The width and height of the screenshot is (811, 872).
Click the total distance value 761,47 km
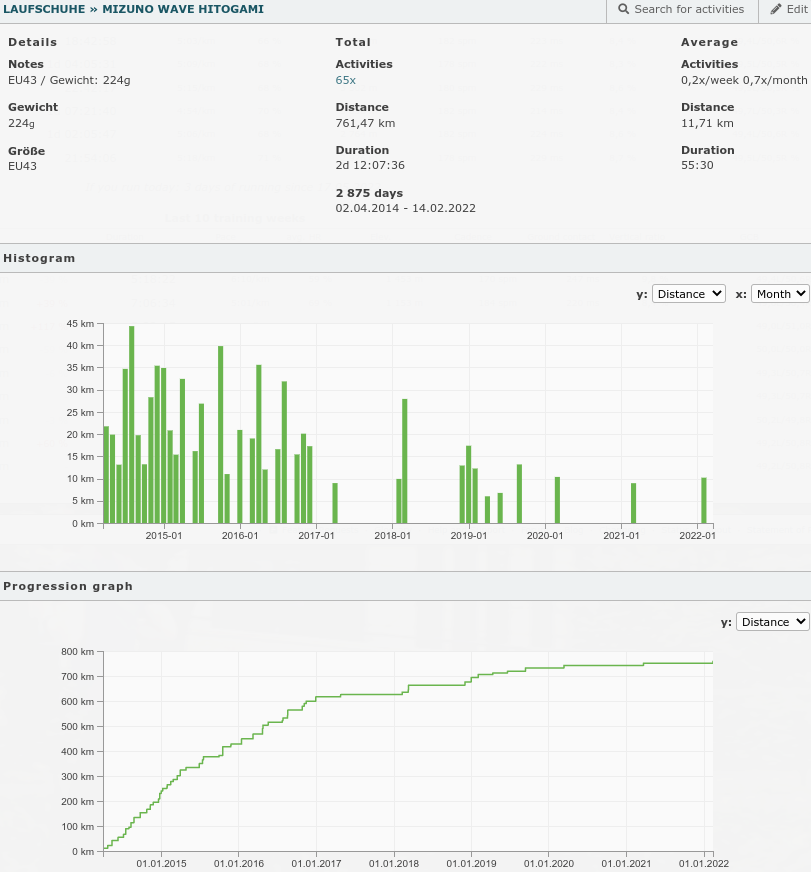click(365, 123)
